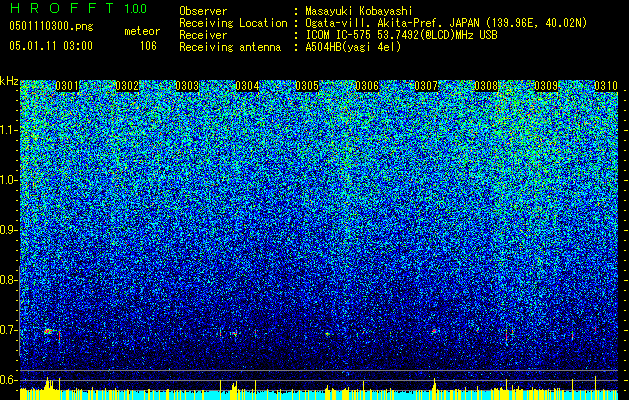This screenshot has width=629, height=400.
Task: Click the 0308 time marker
Action: 486,86
